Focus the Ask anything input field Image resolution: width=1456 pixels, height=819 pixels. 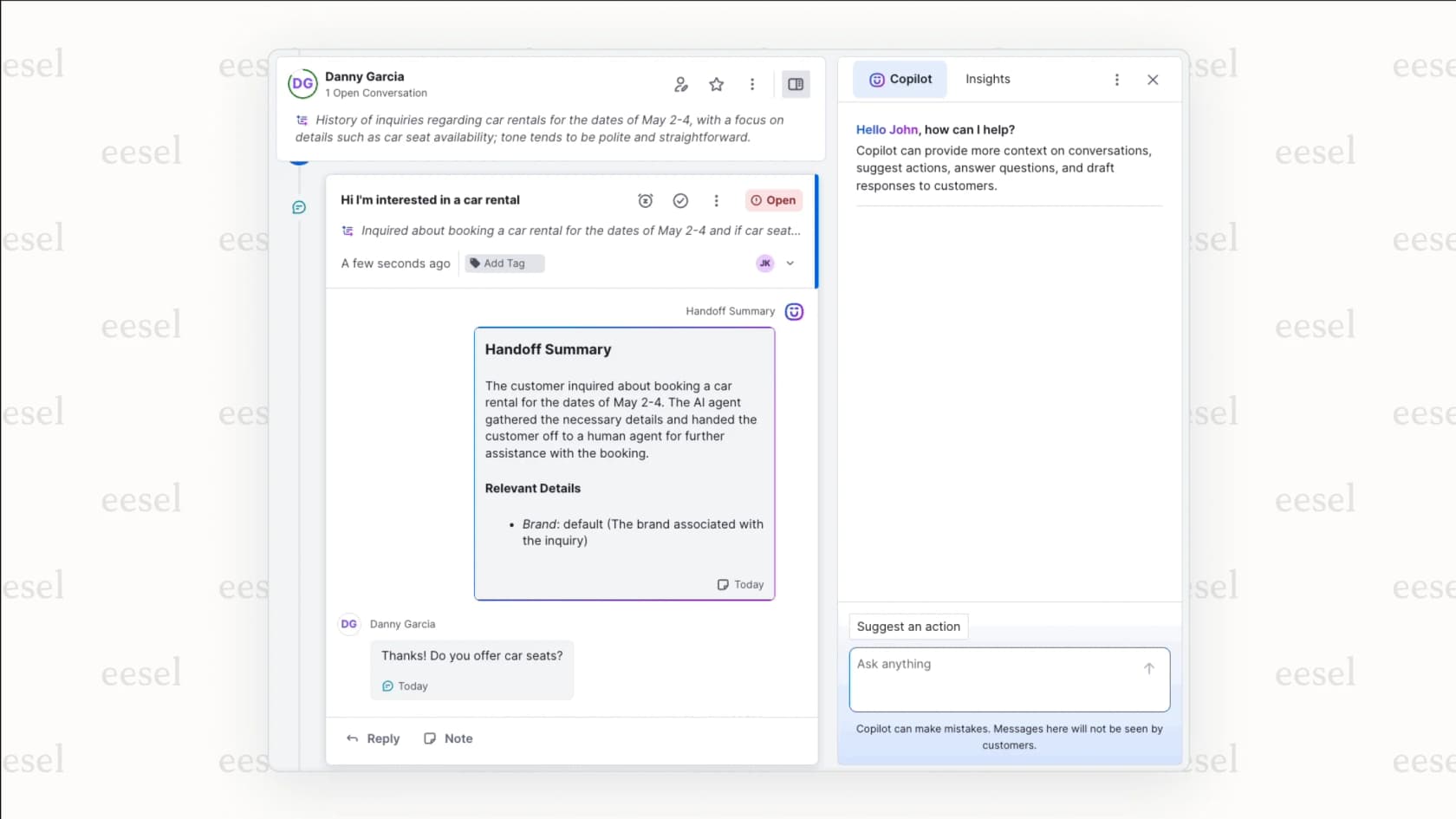[1010, 679]
